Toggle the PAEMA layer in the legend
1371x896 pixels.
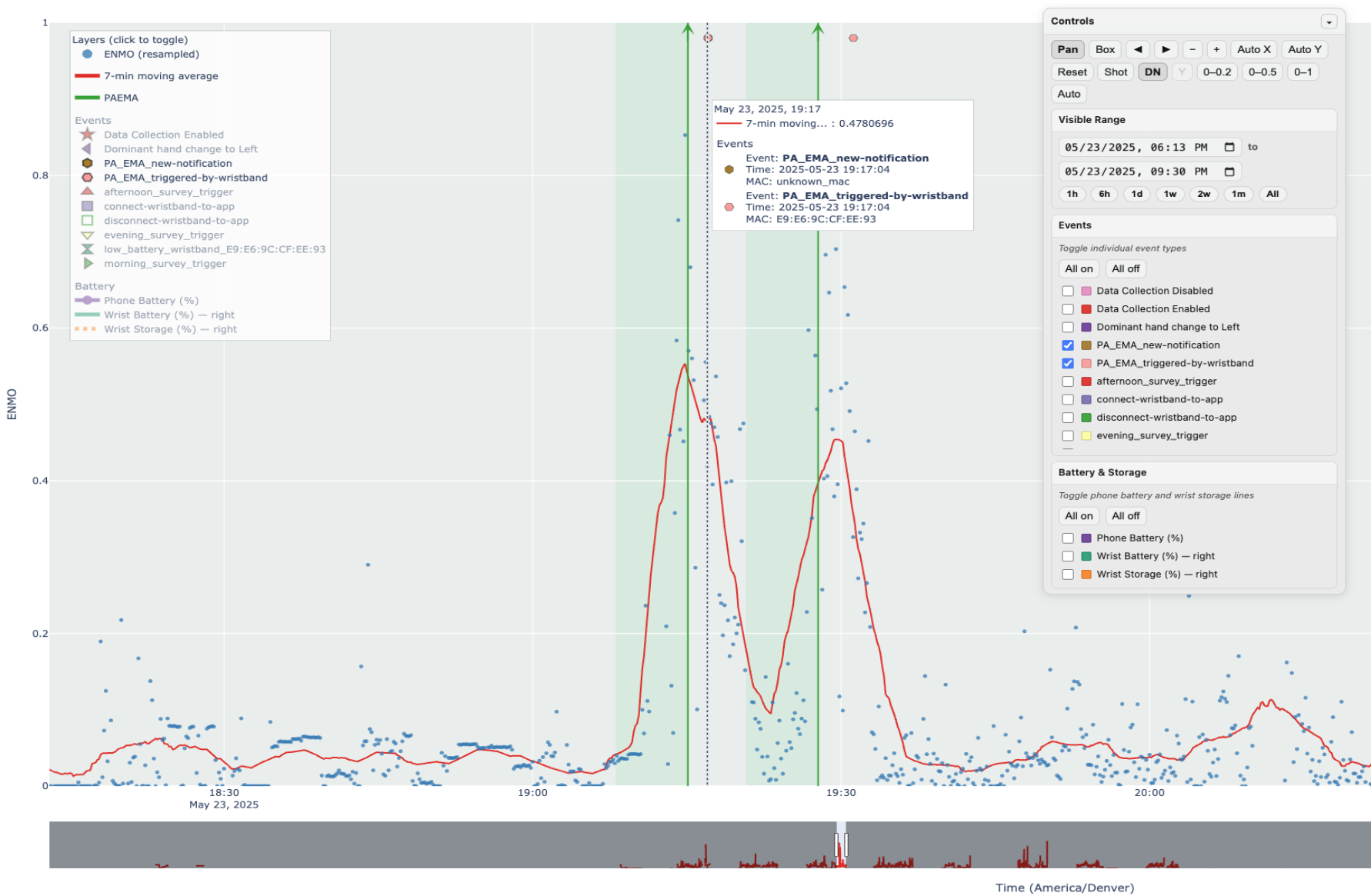(x=119, y=98)
